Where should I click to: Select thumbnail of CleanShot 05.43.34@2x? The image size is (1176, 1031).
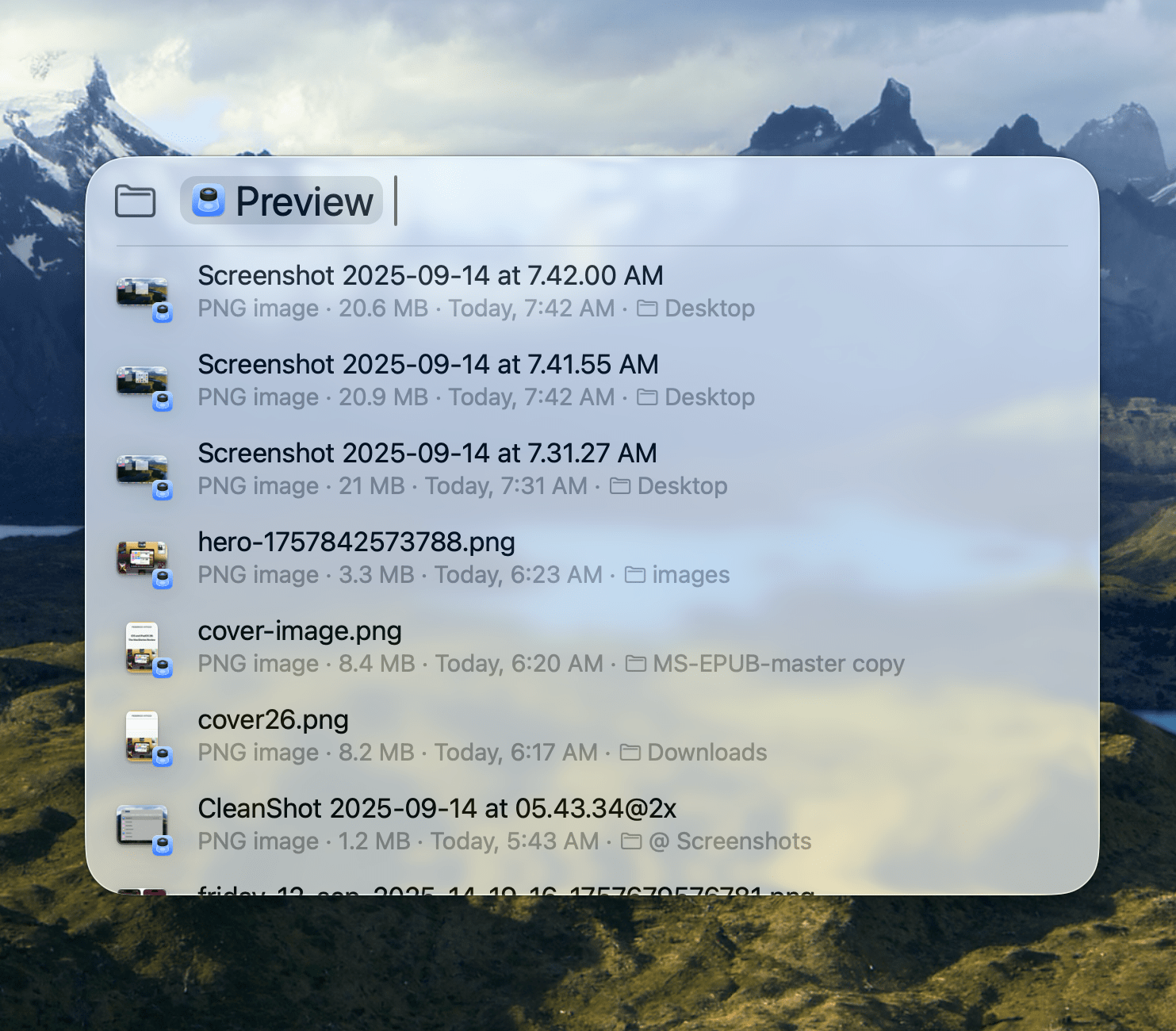pos(144,829)
